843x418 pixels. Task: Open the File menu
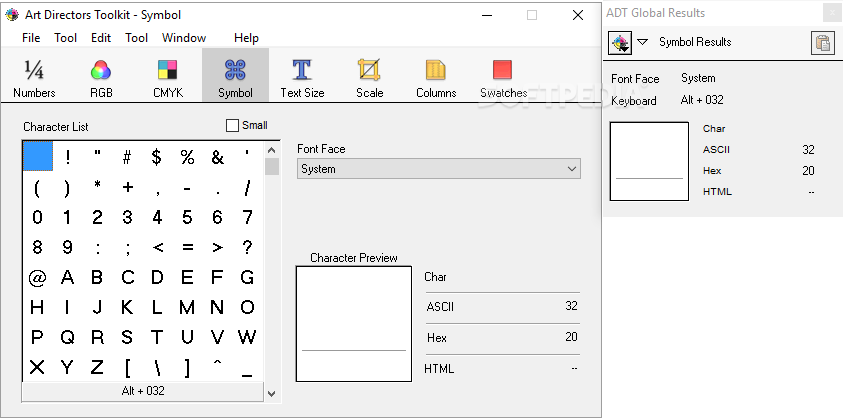pos(31,38)
